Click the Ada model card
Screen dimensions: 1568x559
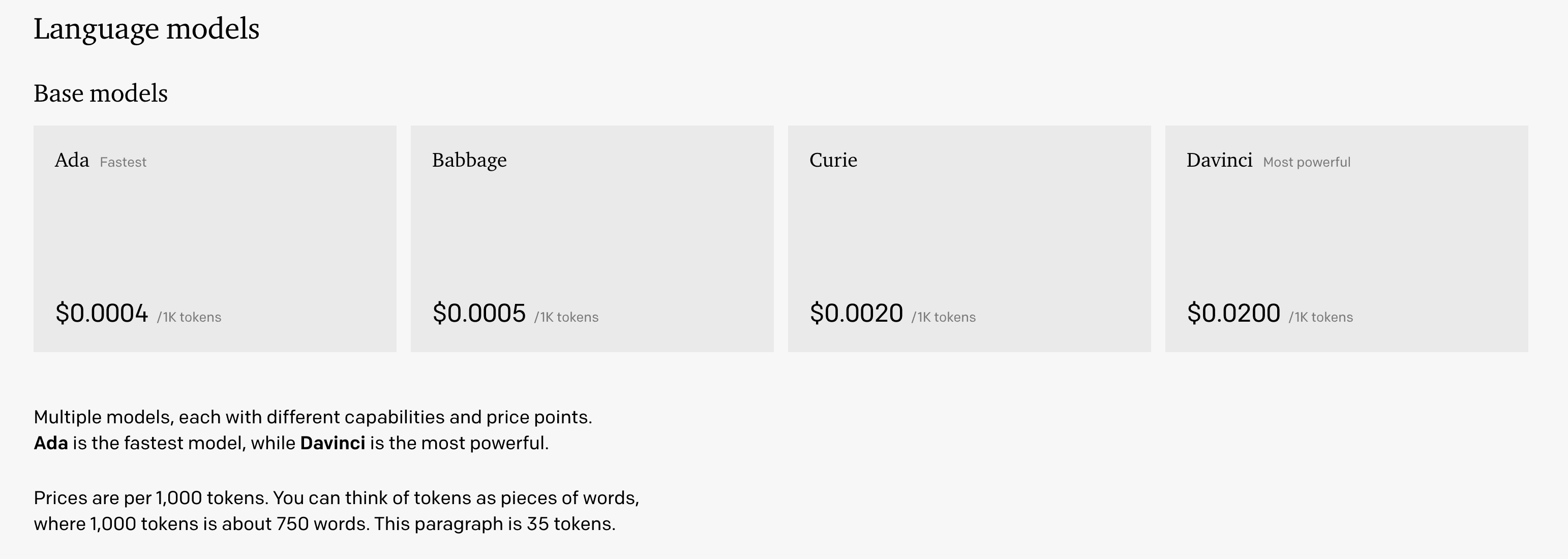tap(215, 238)
